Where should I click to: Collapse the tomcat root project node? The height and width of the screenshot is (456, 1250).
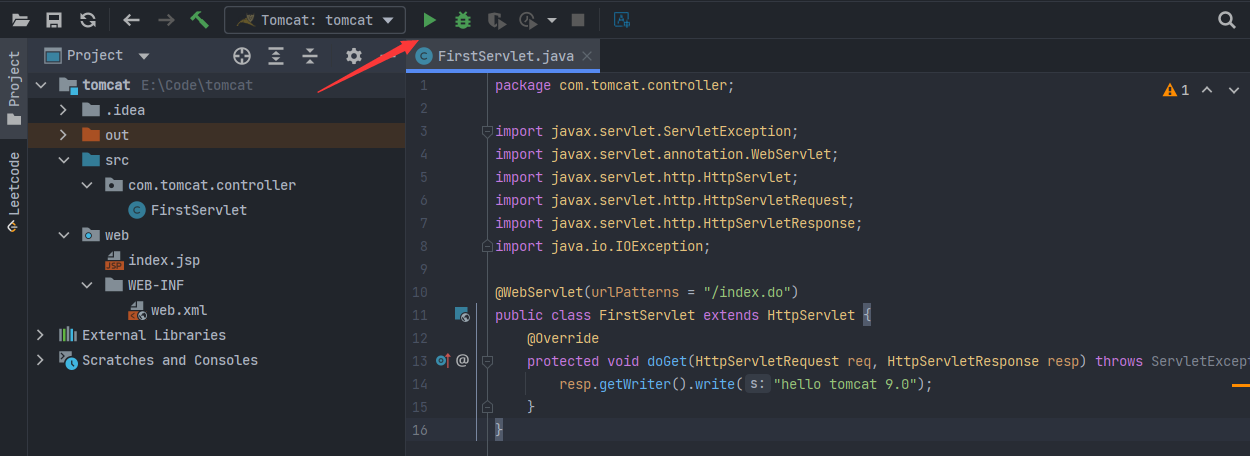40,85
